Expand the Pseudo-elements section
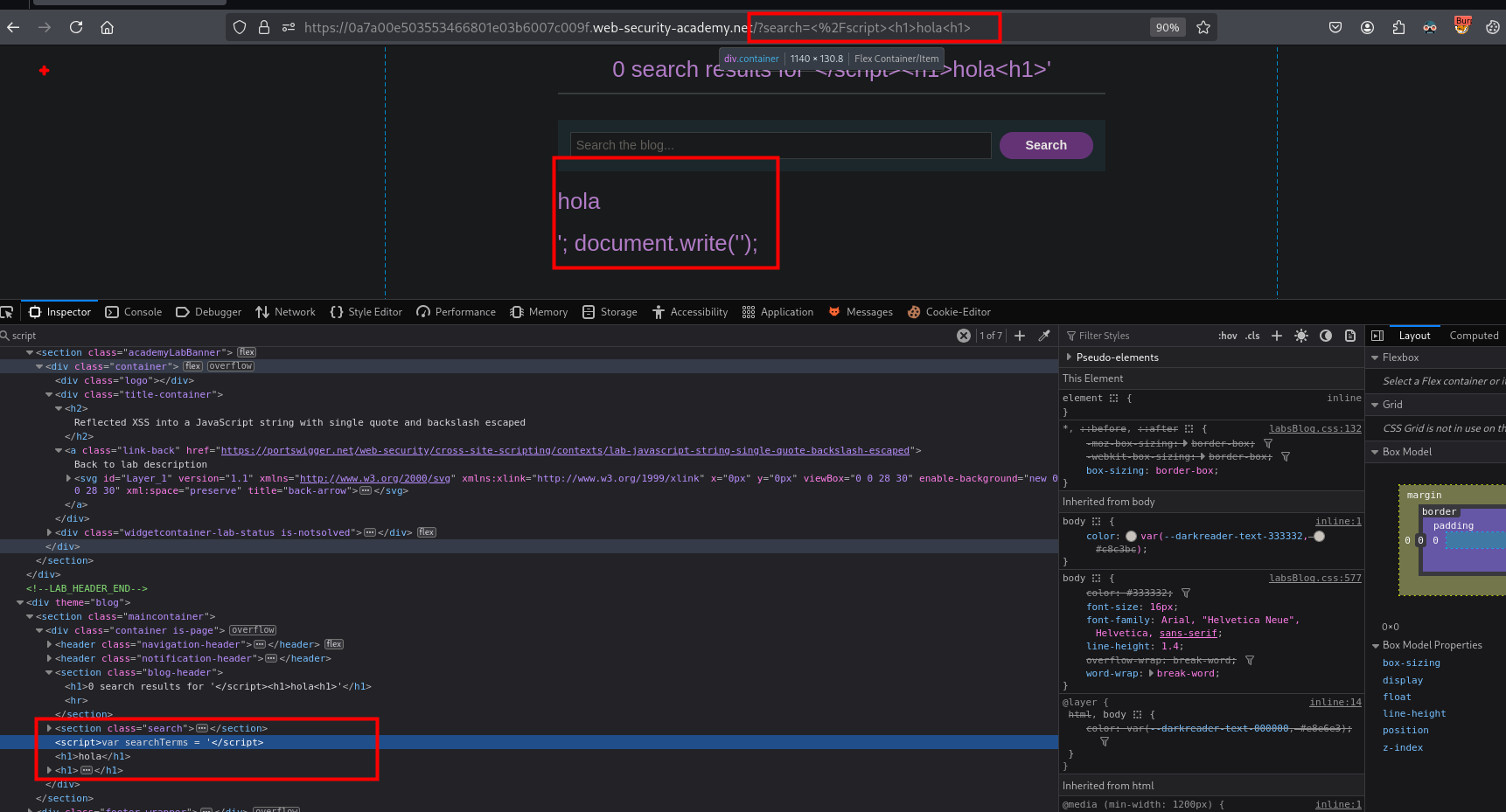The width and height of the screenshot is (1506, 812). pos(1069,357)
